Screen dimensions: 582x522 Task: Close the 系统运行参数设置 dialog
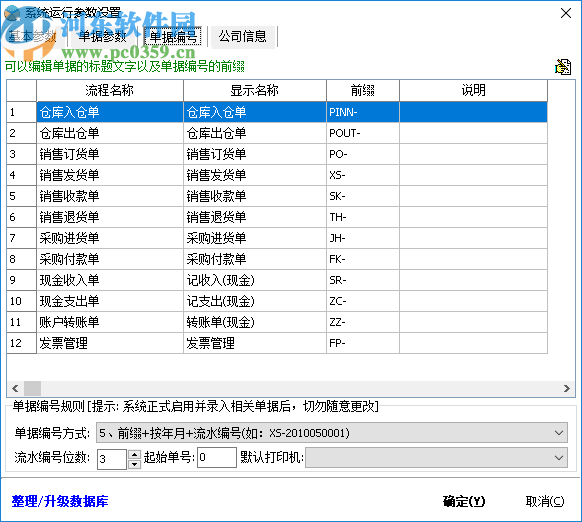tap(566, 13)
